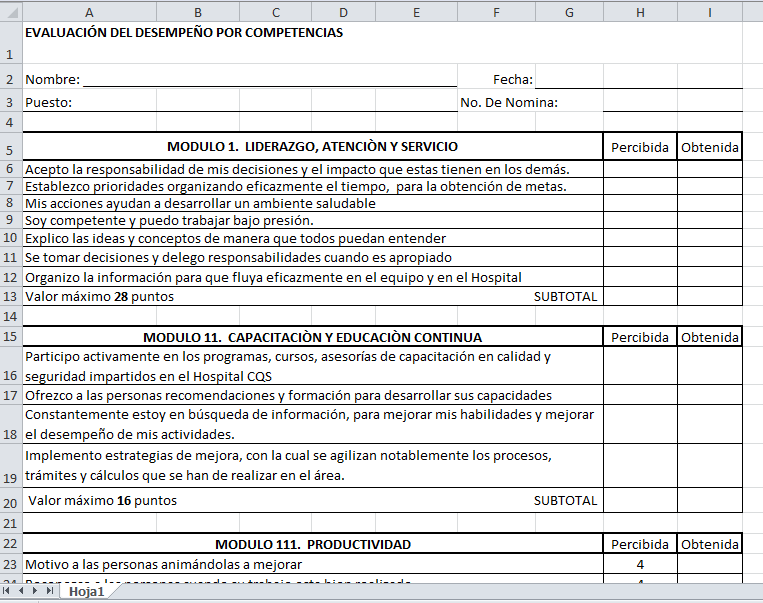763x603 pixels.
Task: Click empty Obtenida cell in row 6
Action: pos(710,169)
